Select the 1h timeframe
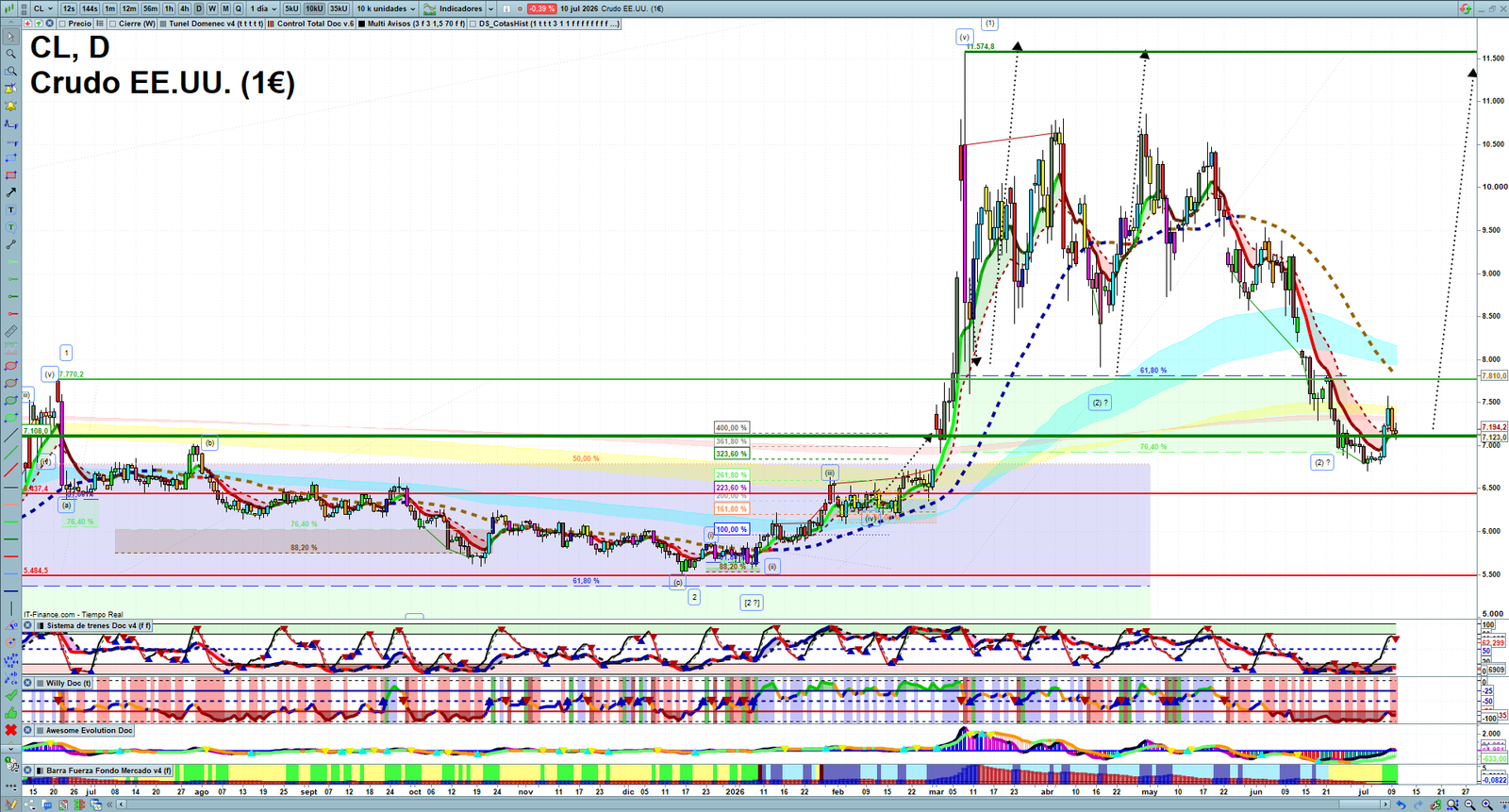The width and height of the screenshot is (1509, 812). coord(169,8)
